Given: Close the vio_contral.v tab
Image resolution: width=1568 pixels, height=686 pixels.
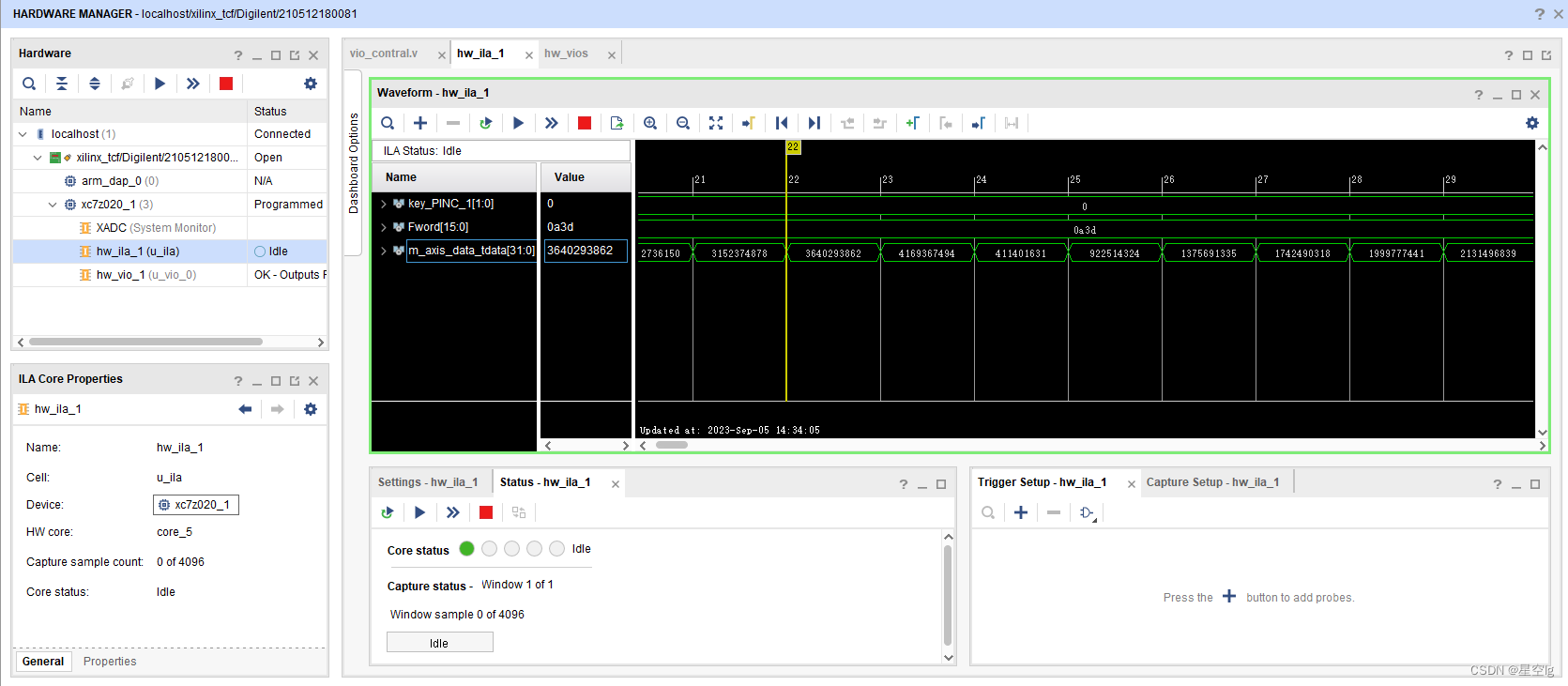Looking at the screenshot, I should [442, 55].
